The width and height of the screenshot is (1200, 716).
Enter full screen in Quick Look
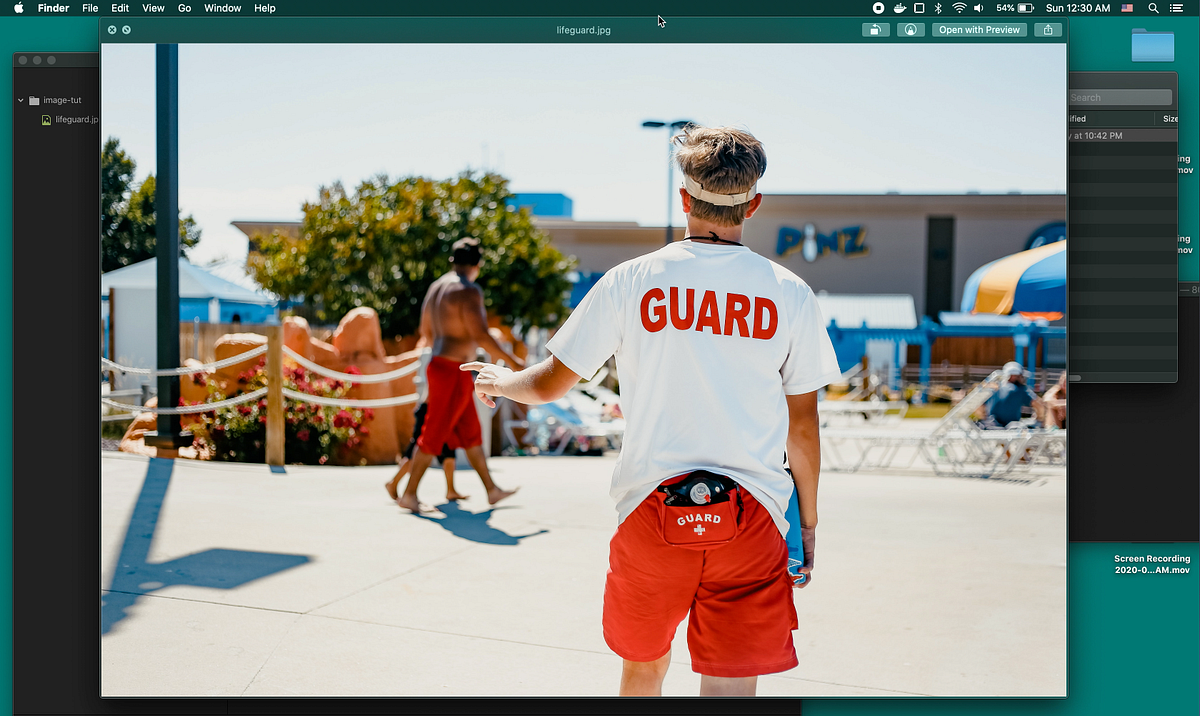point(126,29)
